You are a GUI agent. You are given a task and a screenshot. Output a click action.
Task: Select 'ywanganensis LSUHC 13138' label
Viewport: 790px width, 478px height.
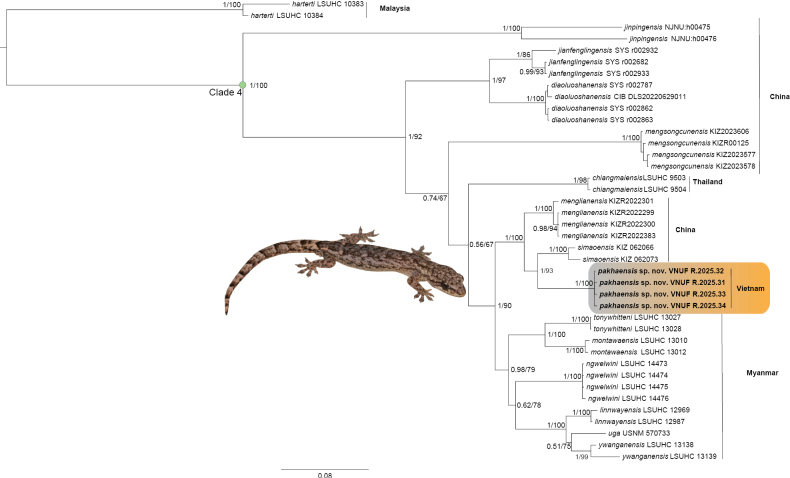646,445
